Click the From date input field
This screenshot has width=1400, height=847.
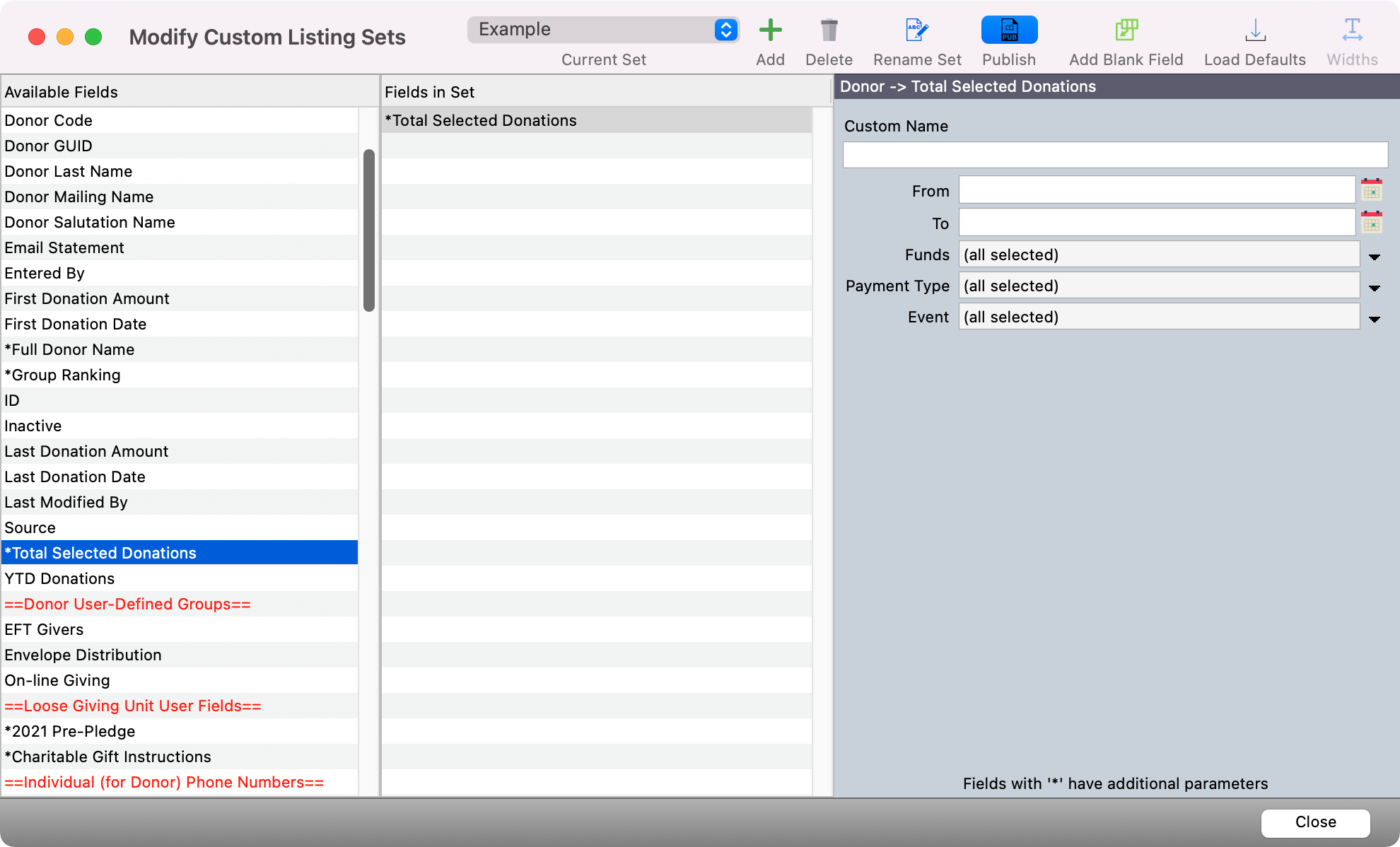pos(1157,190)
